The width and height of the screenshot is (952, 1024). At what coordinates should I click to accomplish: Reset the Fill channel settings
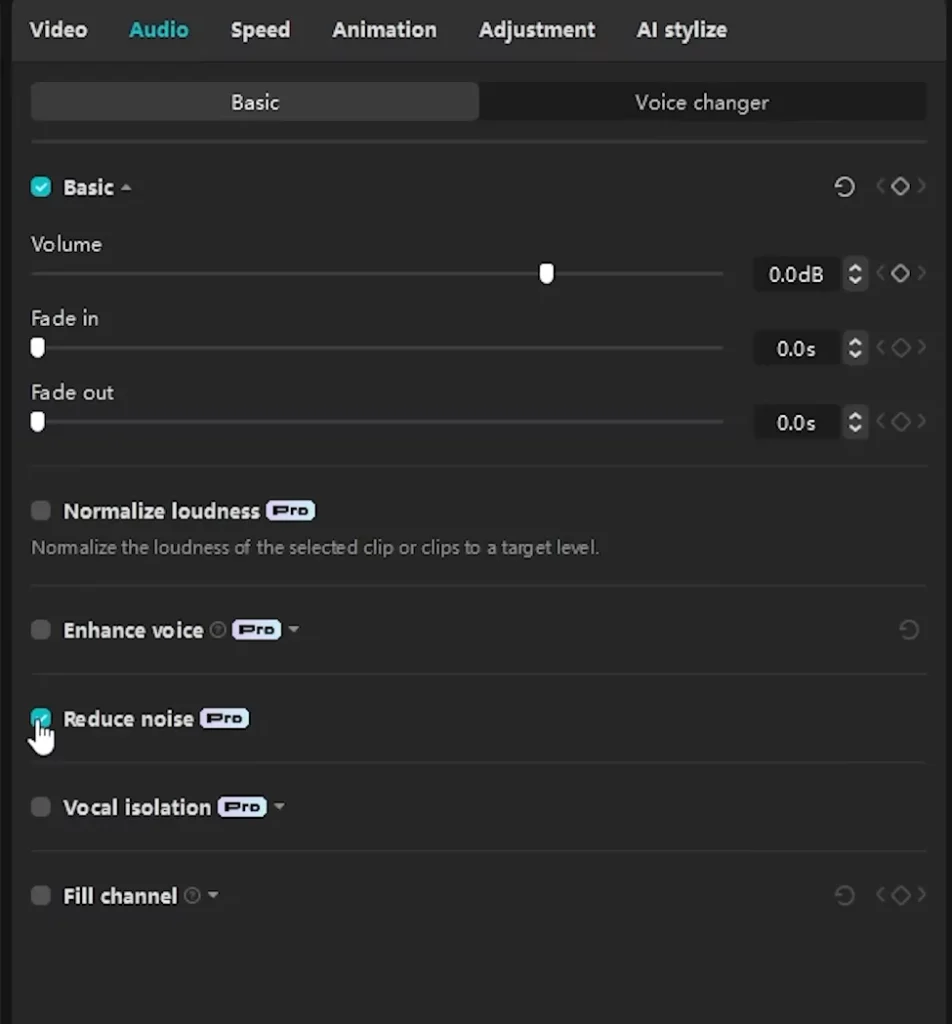845,895
